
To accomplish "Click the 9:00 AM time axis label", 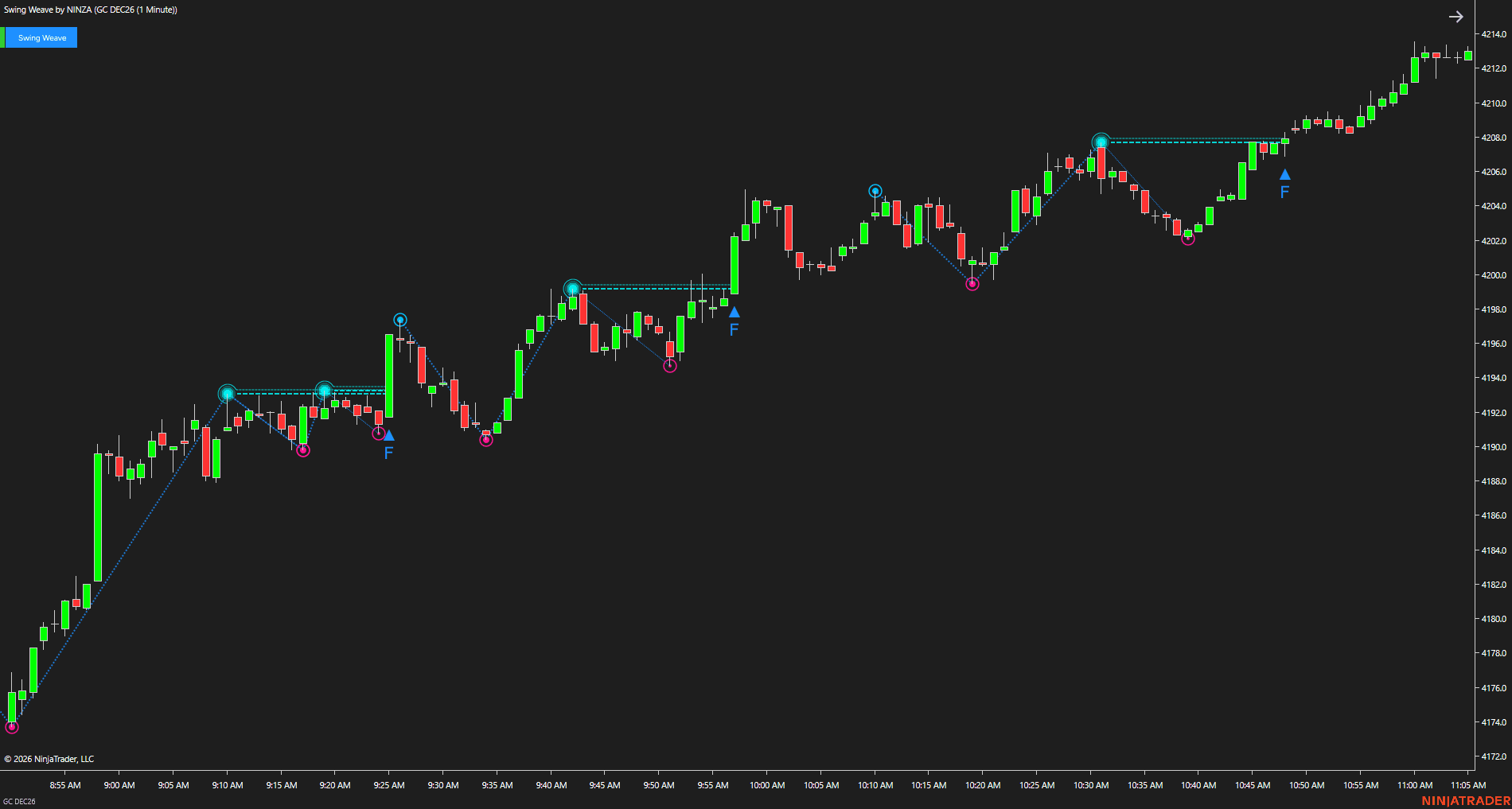I will 119,785.
